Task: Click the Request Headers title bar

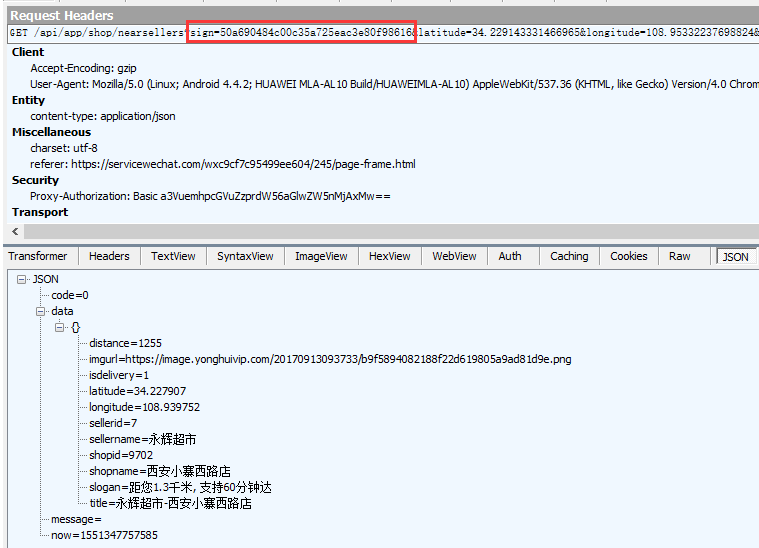Action: 383,15
